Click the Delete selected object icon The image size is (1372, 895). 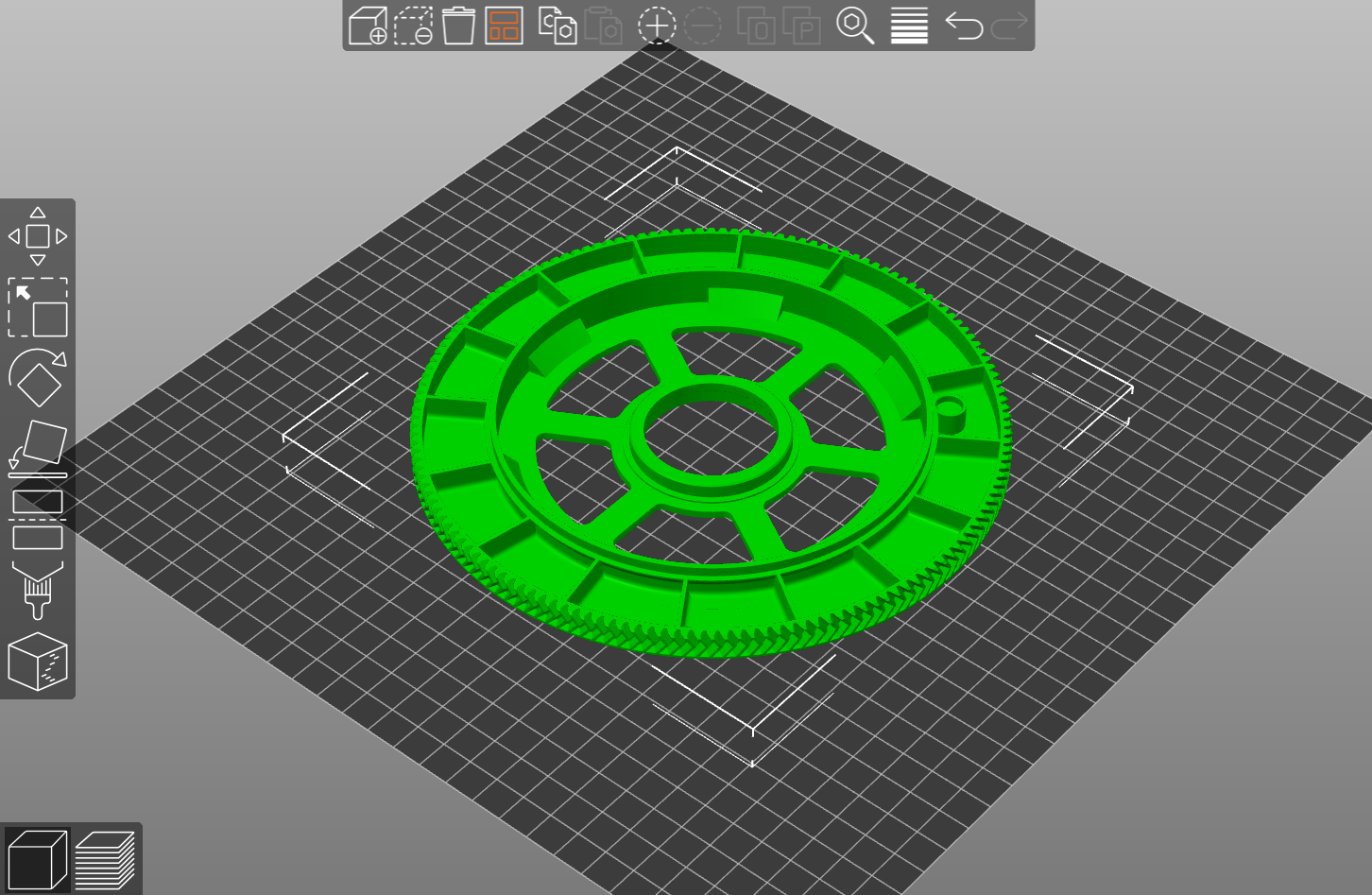tap(413, 26)
